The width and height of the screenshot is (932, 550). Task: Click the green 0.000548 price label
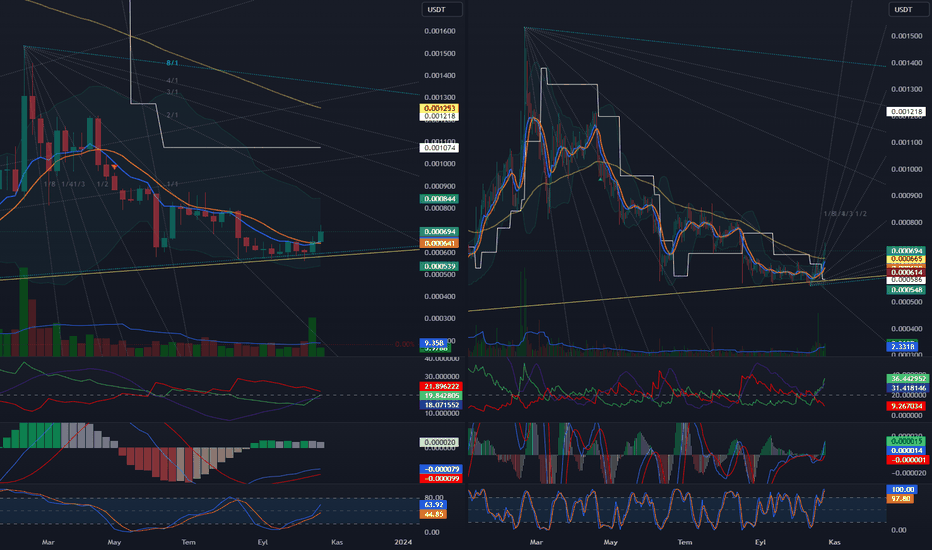[906, 290]
